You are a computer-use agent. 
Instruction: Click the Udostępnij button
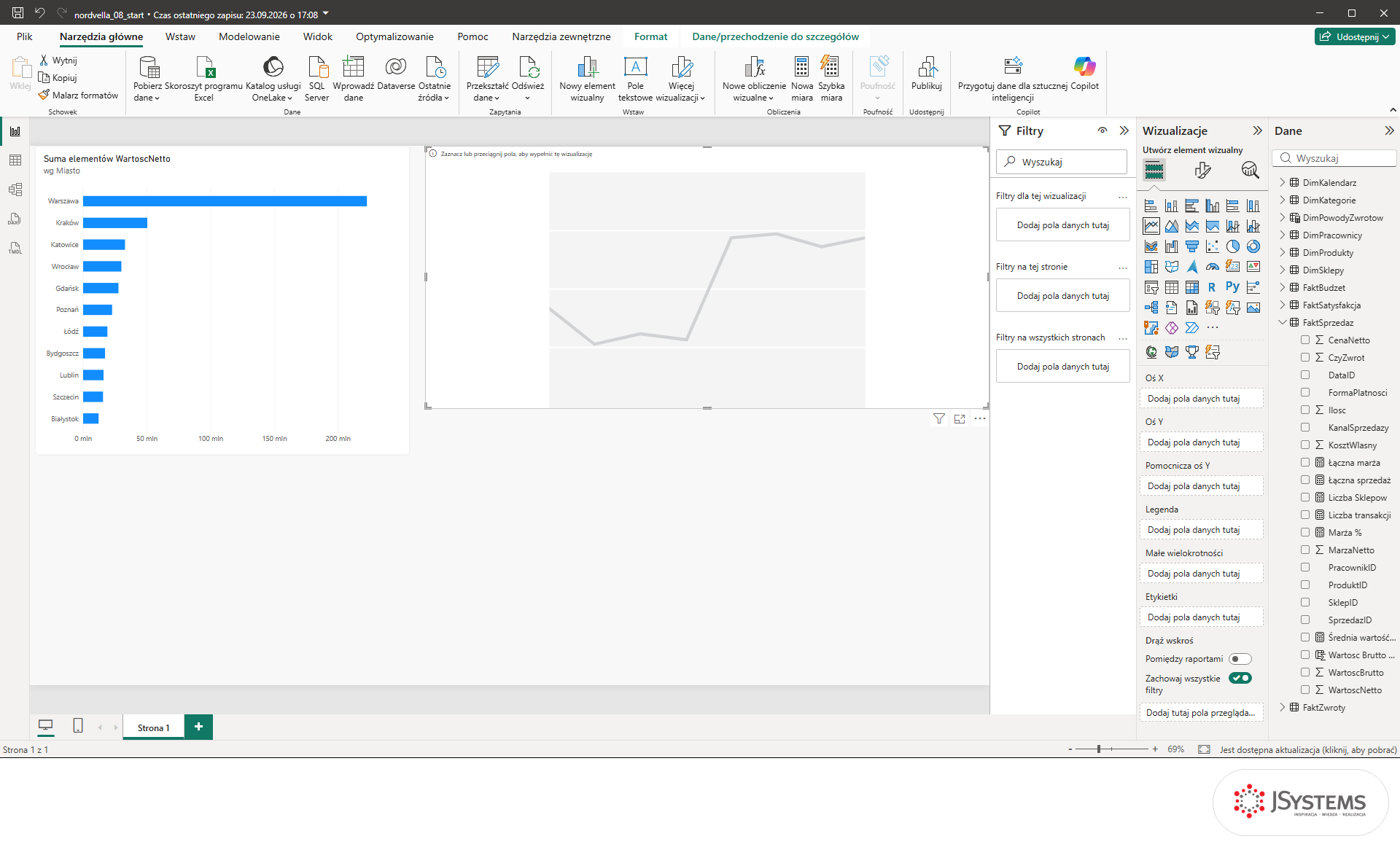pos(1356,36)
